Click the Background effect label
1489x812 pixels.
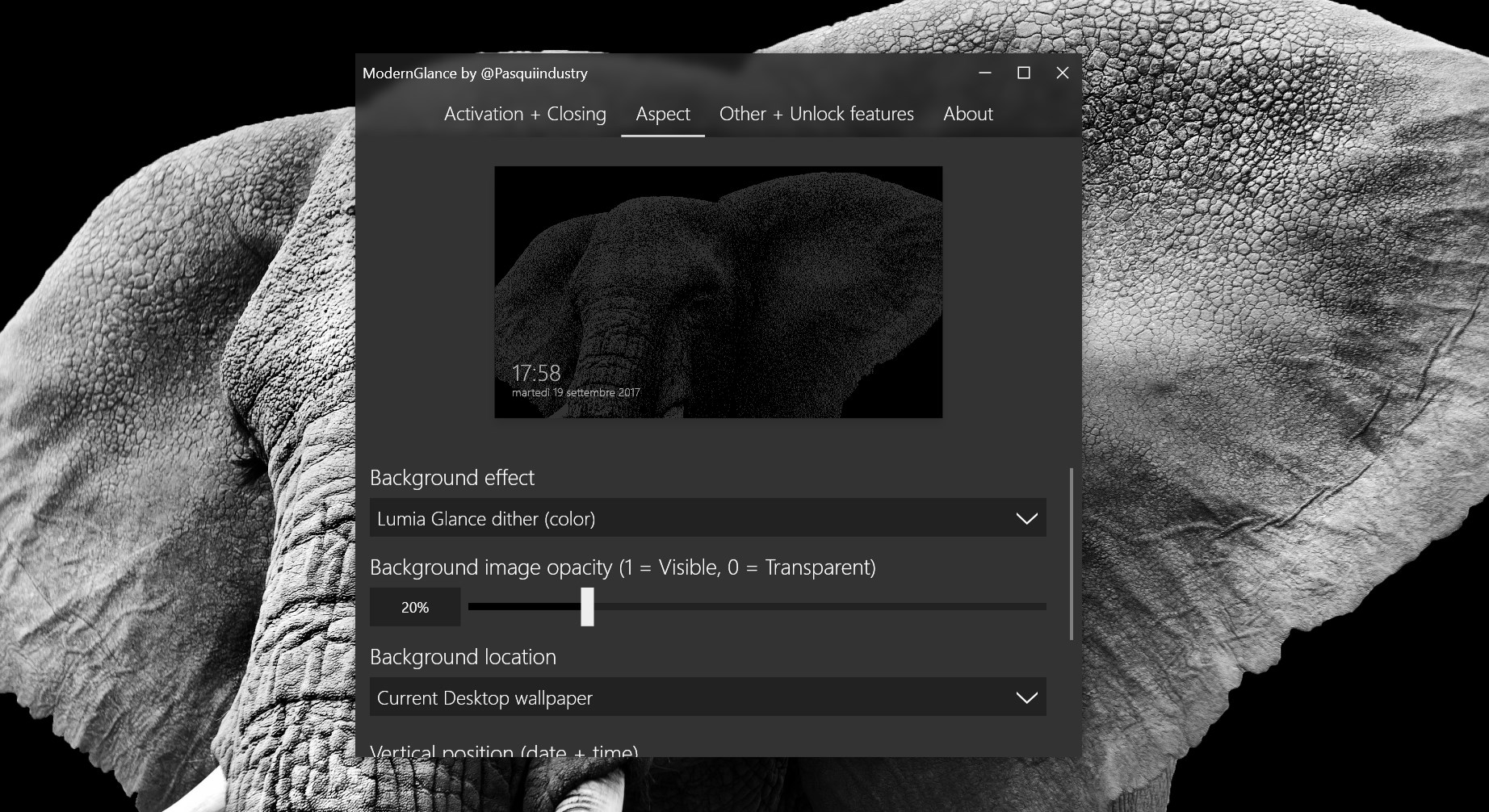pyautogui.click(x=452, y=478)
